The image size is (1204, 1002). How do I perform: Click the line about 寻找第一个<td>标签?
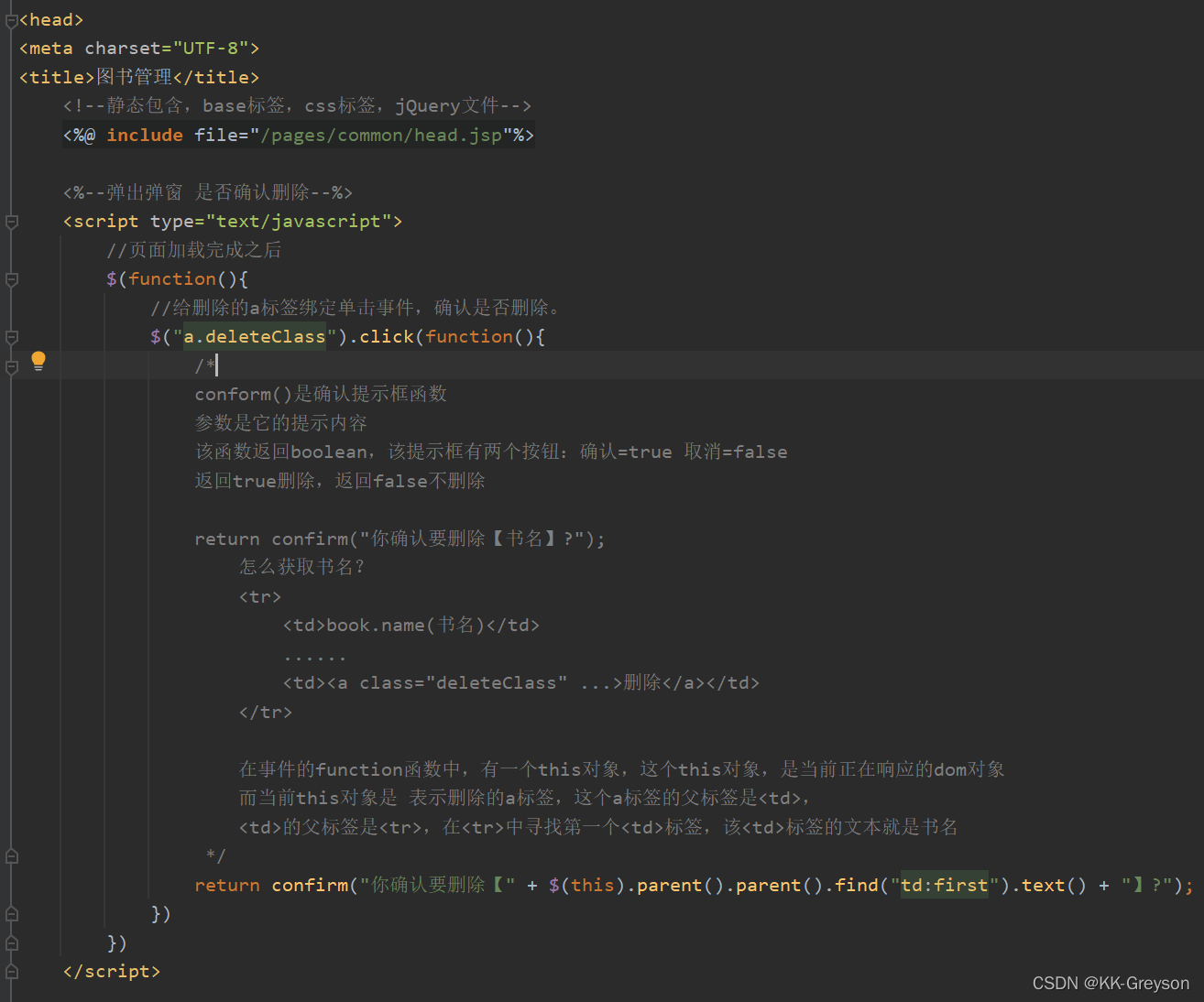pos(598,827)
